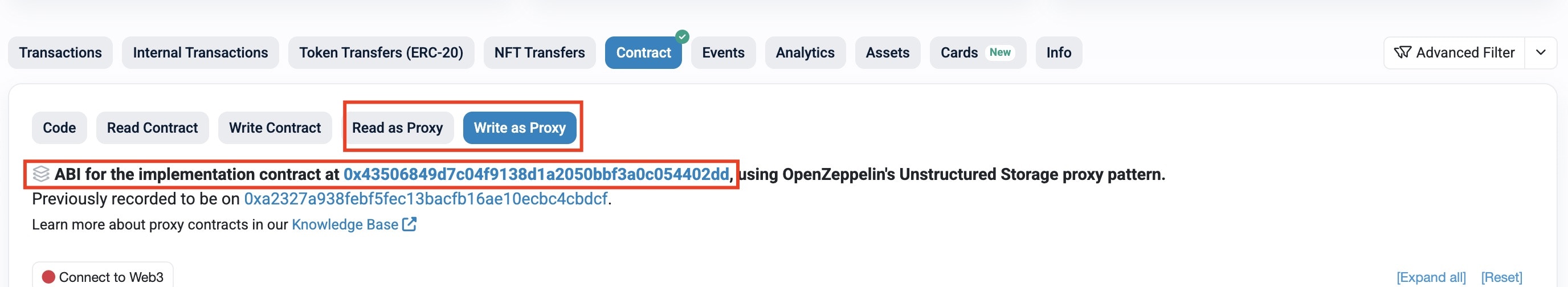1568x287 pixels.
Task: View the NFT Transfers tab
Action: [x=540, y=53]
